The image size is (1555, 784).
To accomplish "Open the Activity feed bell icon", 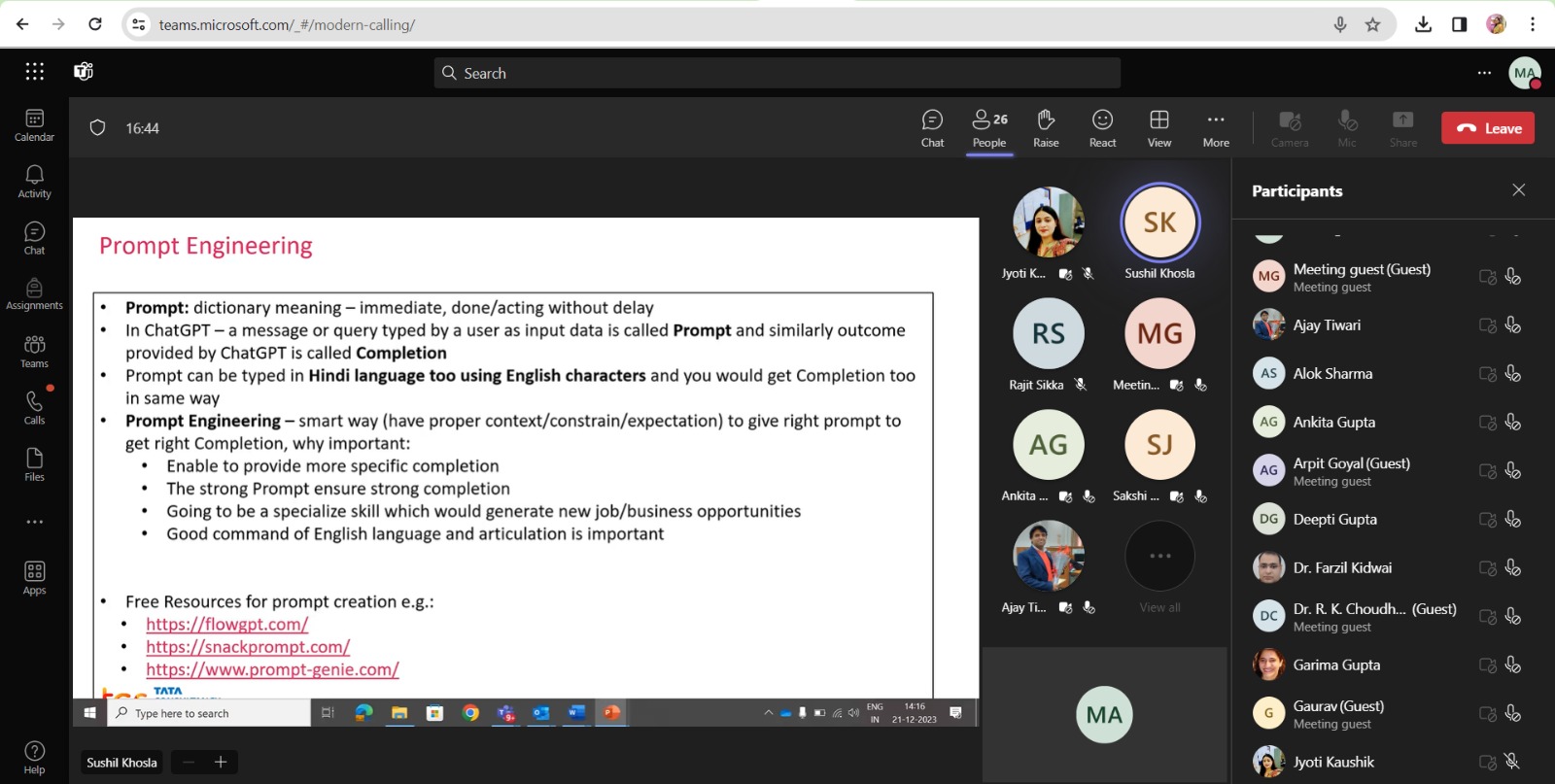I will (x=34, y=182).
